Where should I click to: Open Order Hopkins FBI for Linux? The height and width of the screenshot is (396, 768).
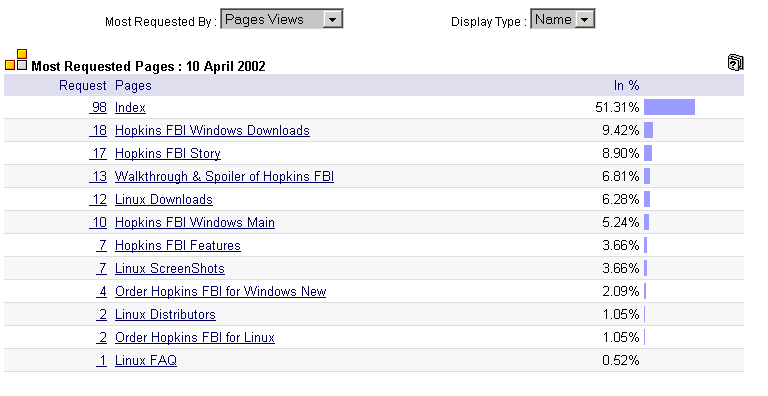point(195,338)
